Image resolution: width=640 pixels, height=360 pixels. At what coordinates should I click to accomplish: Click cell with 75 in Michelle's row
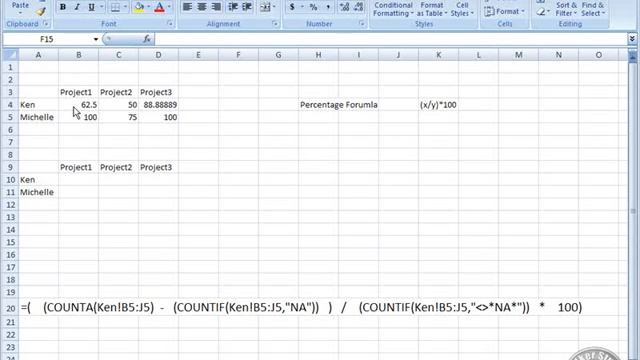point(118,118)
